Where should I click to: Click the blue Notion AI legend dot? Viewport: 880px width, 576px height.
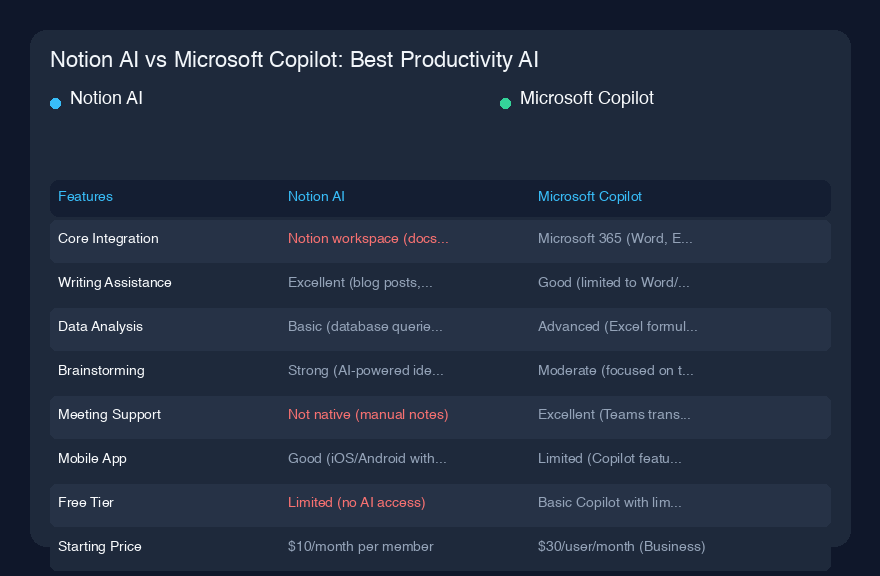coord(56,103)
